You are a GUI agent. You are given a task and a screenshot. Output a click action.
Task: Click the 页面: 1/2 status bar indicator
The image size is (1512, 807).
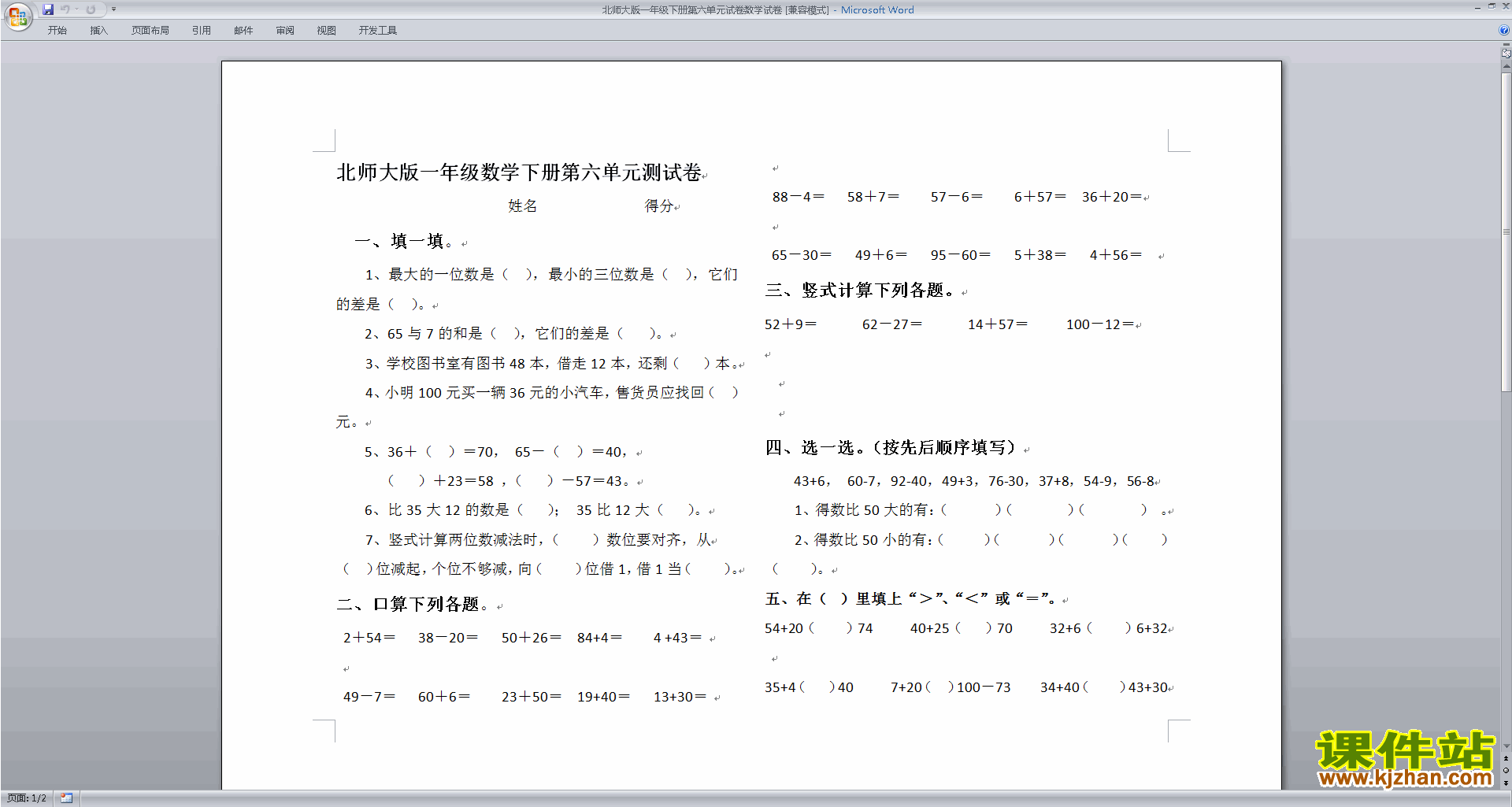pyautogui.click(x=27, y=798)
